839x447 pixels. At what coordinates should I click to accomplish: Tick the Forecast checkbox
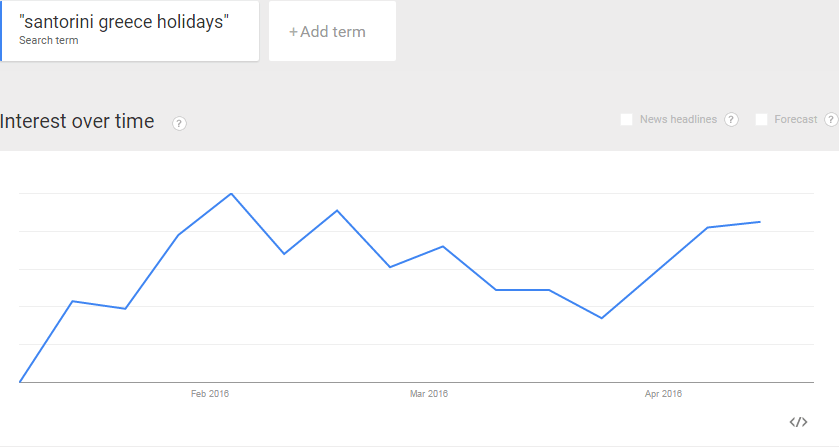[762, 120]
